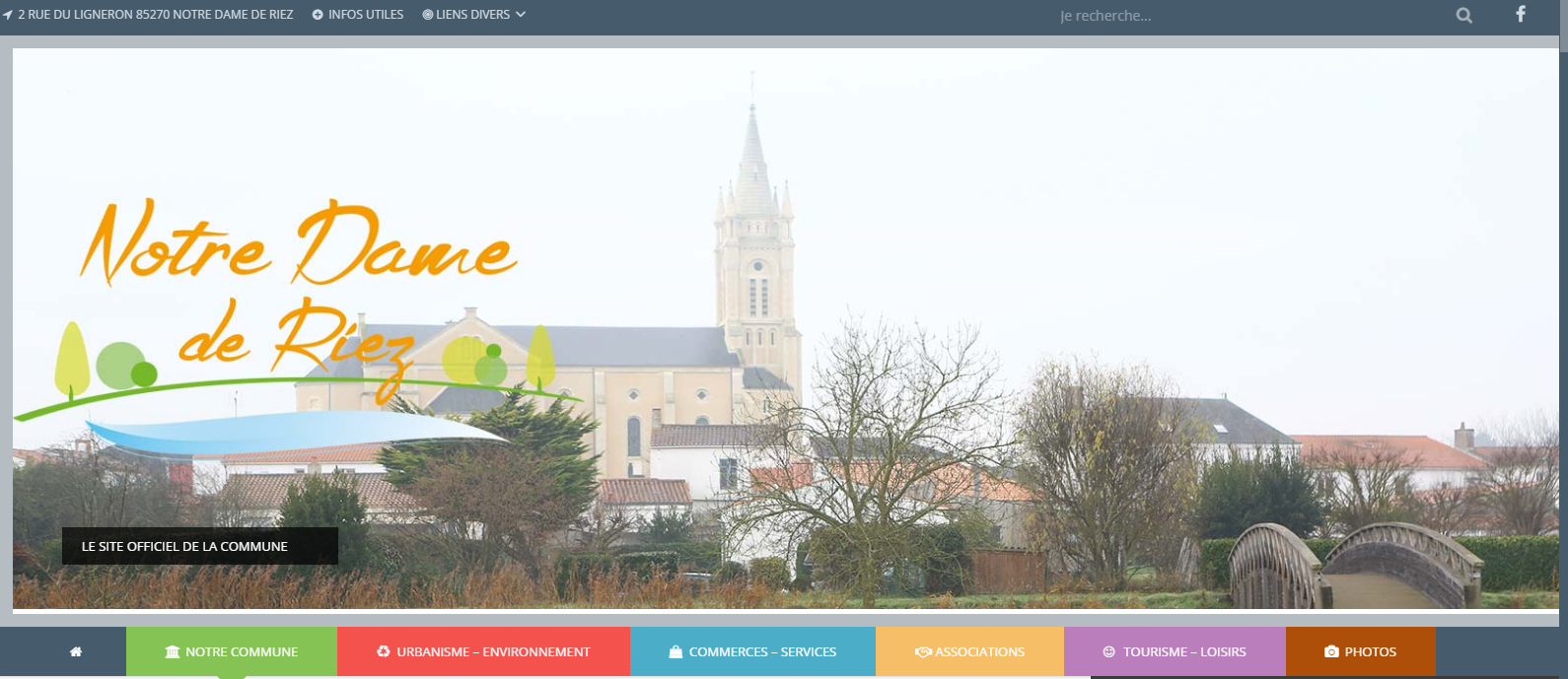Click the plus icon next to Infos Utiles
1568x679 pixels.
point(318,15)
